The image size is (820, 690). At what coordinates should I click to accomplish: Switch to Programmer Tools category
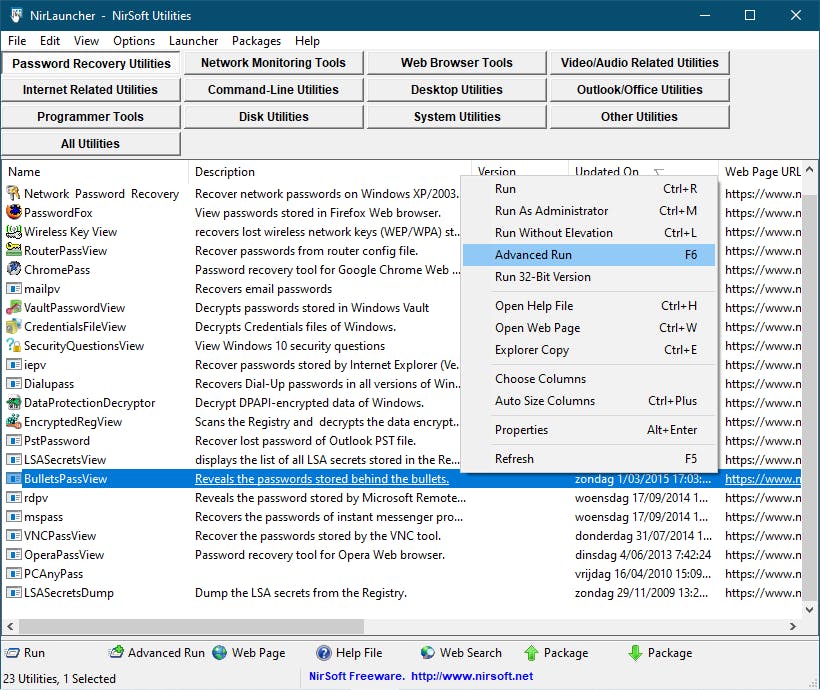(x=90, y=117)
